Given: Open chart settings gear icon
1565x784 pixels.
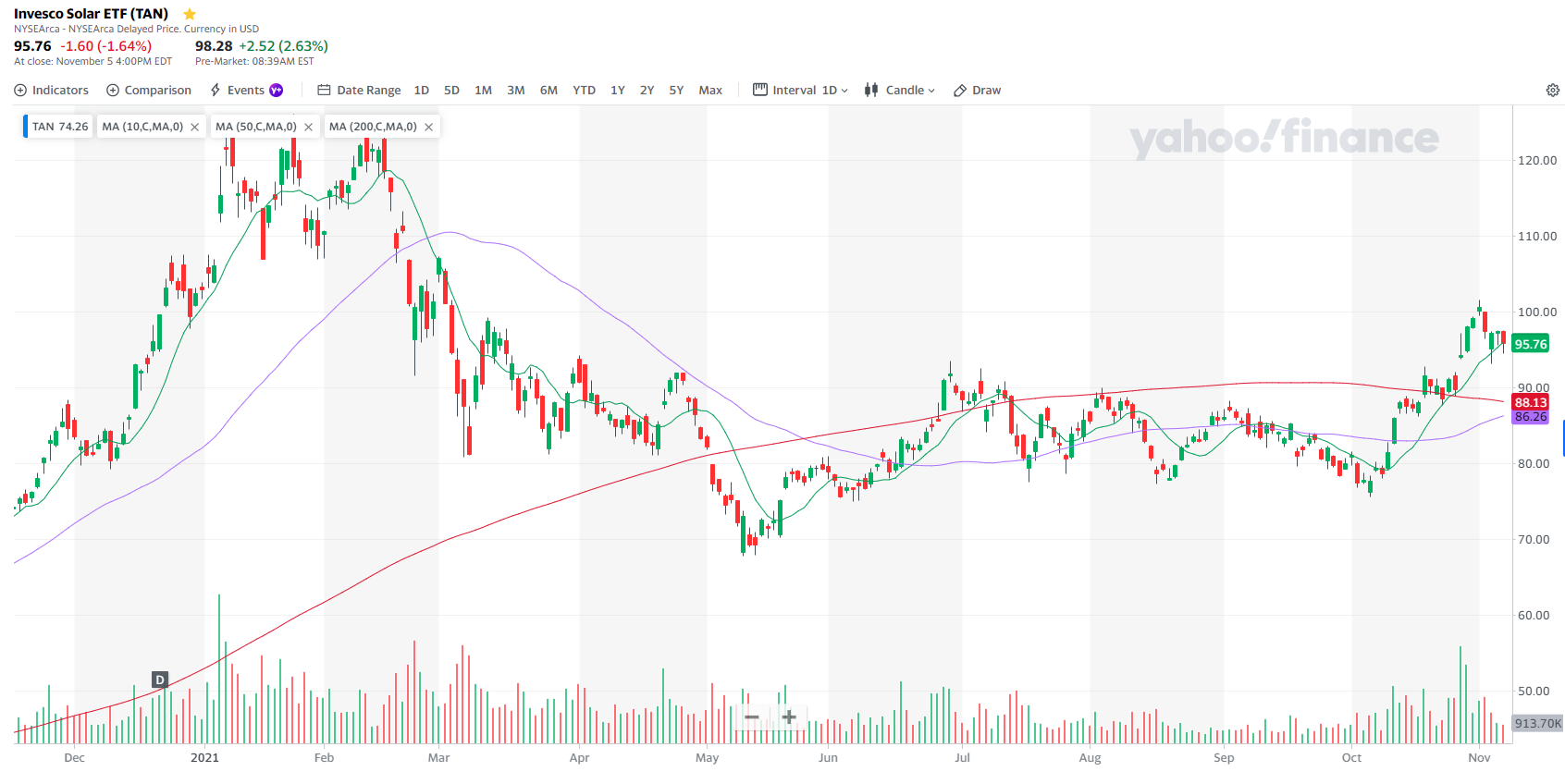Looking at the screenshot, I should [x=1553, y=90].
